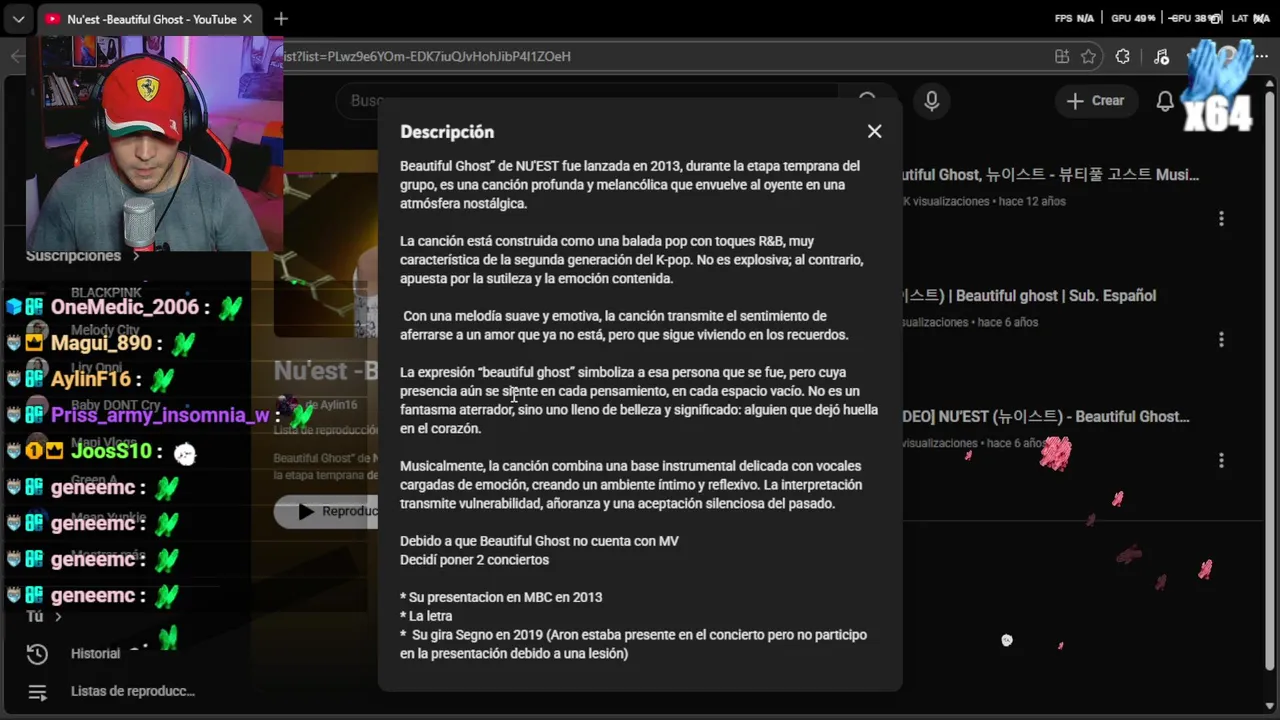Image resolution: width=1280 pixels, height=720 pixels.
Task: Open options menu for the 'hace 12 años' video
Action: (1221, 218)
